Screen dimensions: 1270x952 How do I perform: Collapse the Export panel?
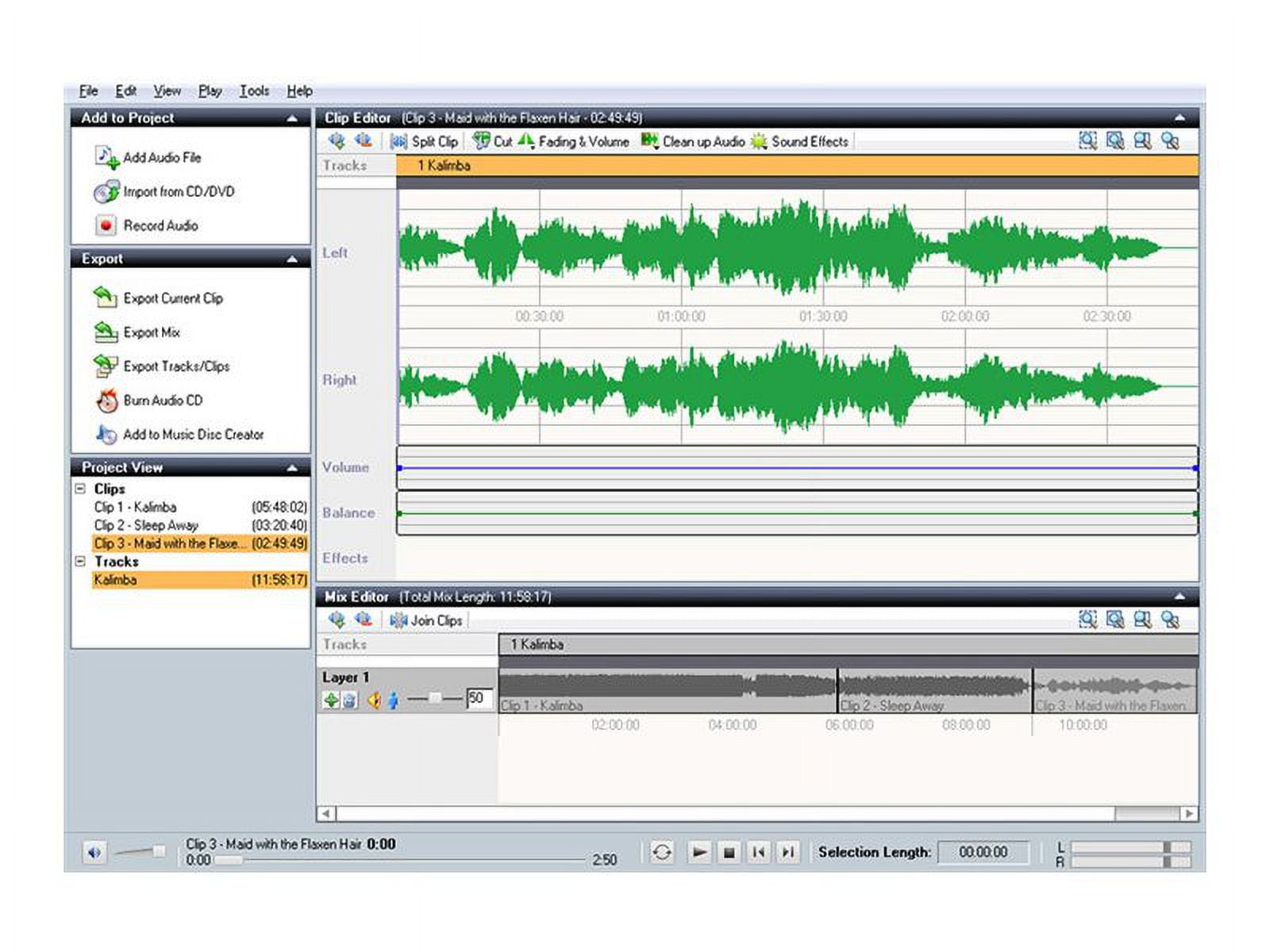pyautogui.click(x=292, y=259)
